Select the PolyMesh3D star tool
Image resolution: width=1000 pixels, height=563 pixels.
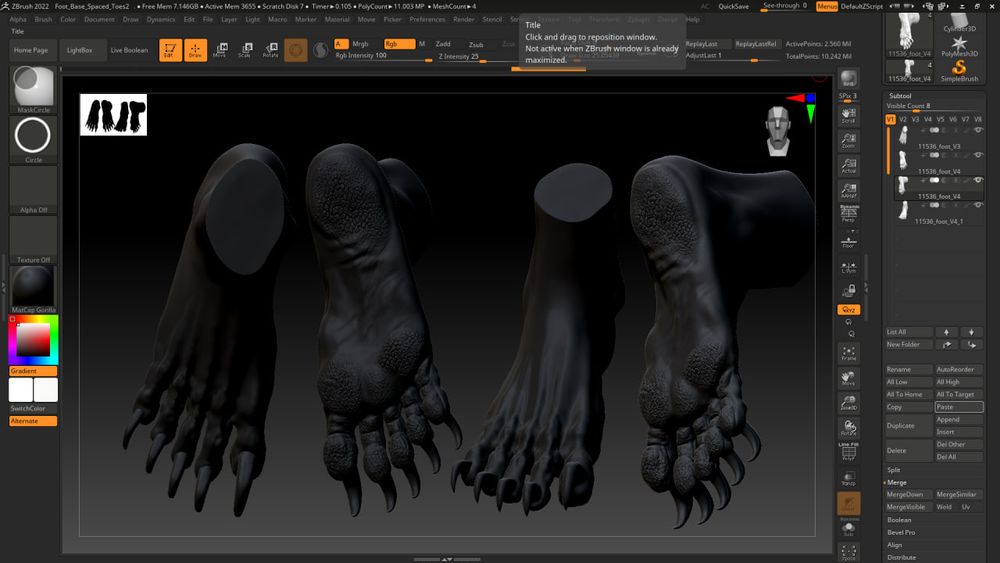(959, 46)
